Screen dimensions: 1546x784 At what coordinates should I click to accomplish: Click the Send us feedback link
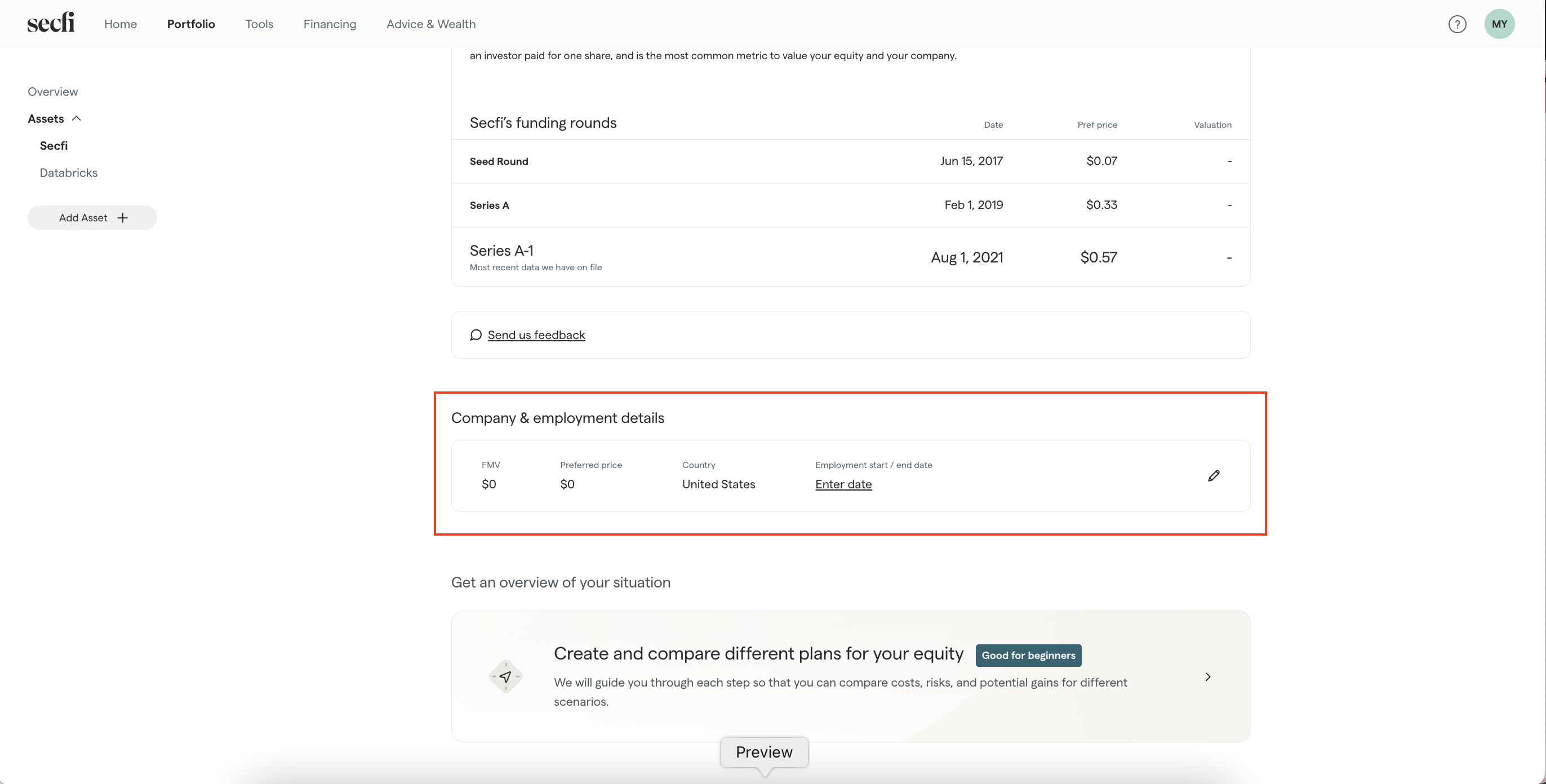pos(536,335)
